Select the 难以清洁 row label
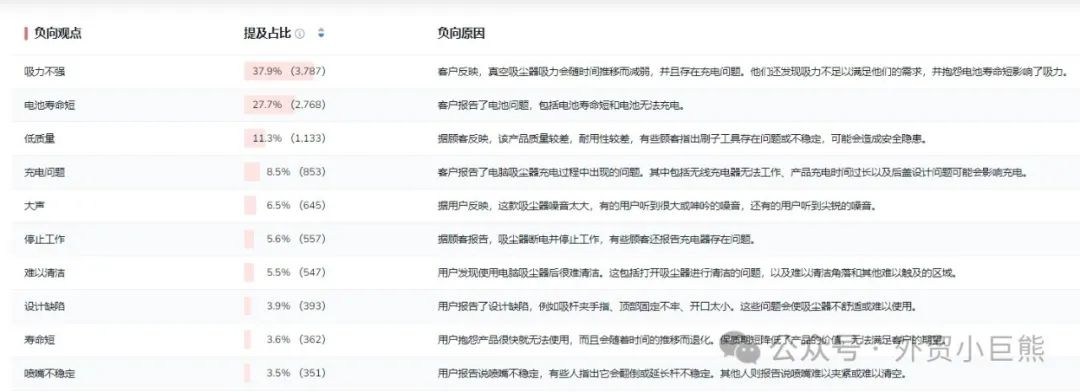This screenshot has height=392, width=1080. (45, 272)
